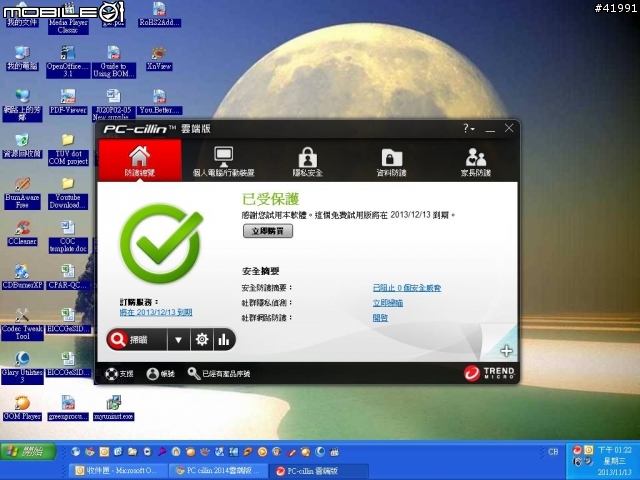Select You.Better PDF desktop file
640x480 pixels.
[159, 102]
